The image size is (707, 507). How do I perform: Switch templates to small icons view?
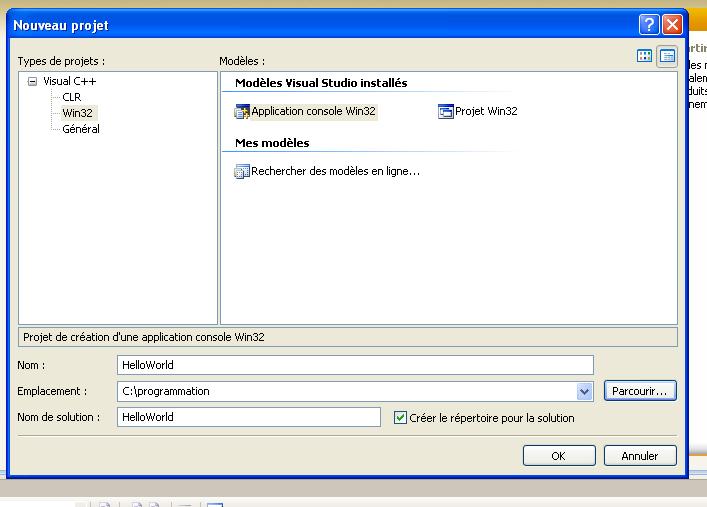point(667,56)
